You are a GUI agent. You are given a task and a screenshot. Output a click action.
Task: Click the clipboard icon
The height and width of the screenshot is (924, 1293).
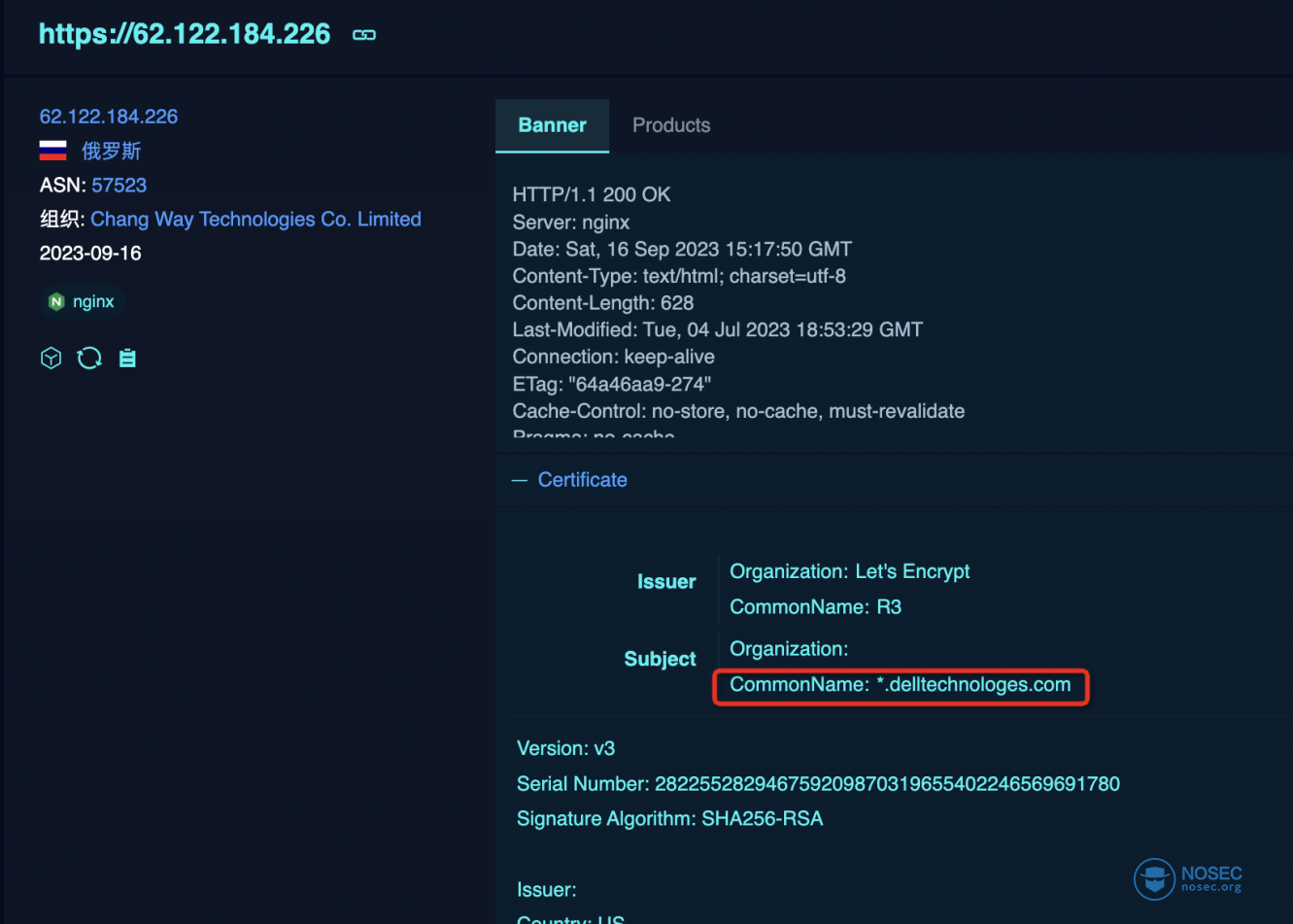click(127, 359)
